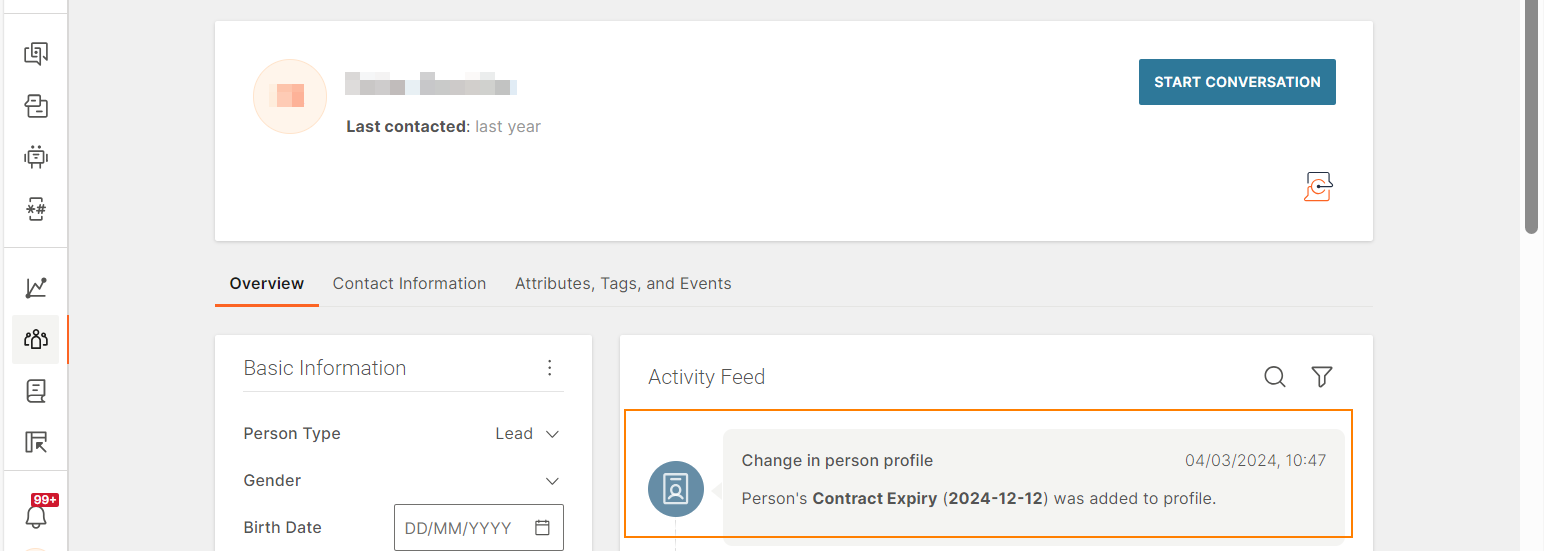Viewport: 1544px width, 551px height.
Task: Open the broadcast messages sidebar icon
Action: 36,106
